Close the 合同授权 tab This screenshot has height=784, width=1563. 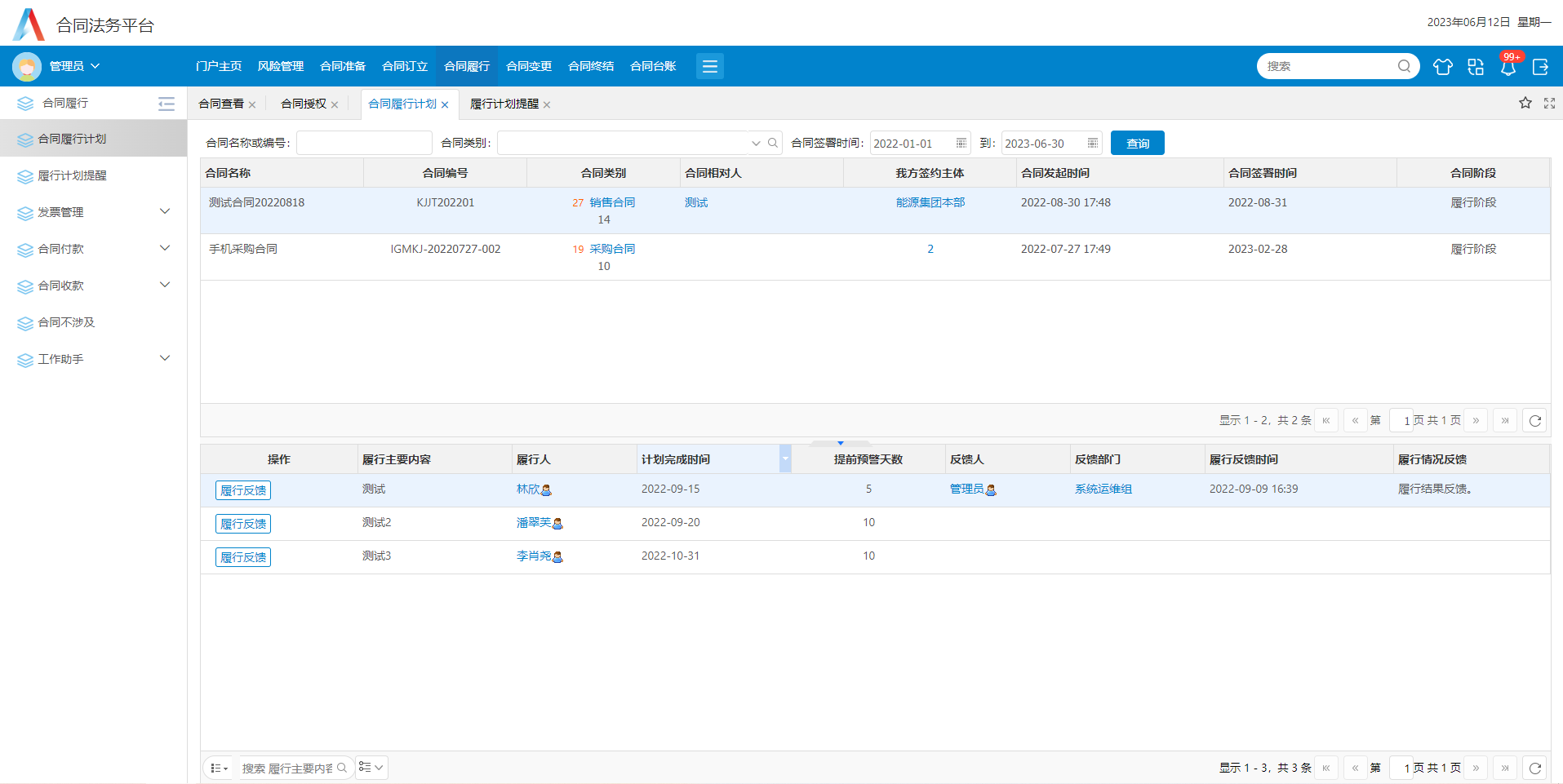click(x=335, y=104)
